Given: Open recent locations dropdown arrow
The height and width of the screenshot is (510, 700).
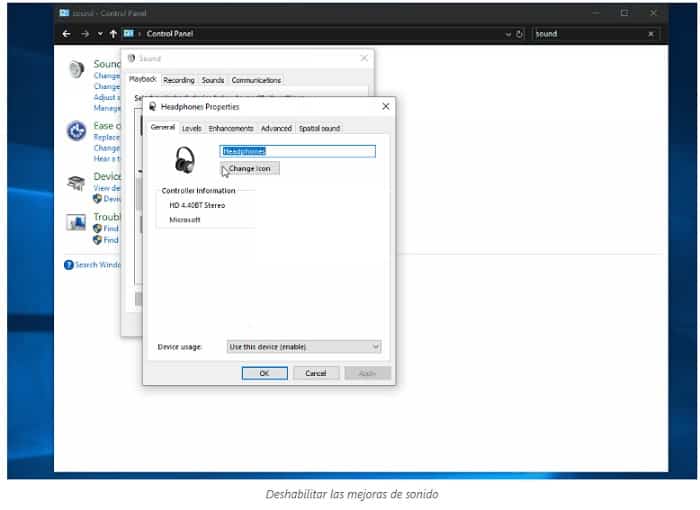Looking at the screenshot, I should [100, 34].
